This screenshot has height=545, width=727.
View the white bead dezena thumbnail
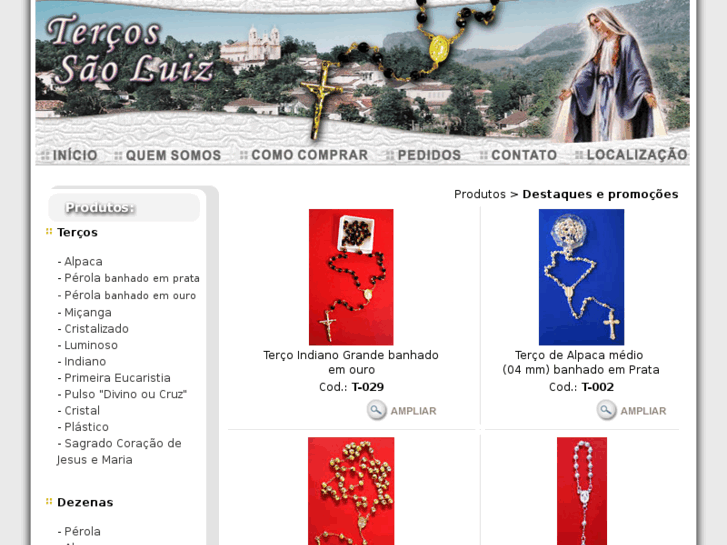582,491
